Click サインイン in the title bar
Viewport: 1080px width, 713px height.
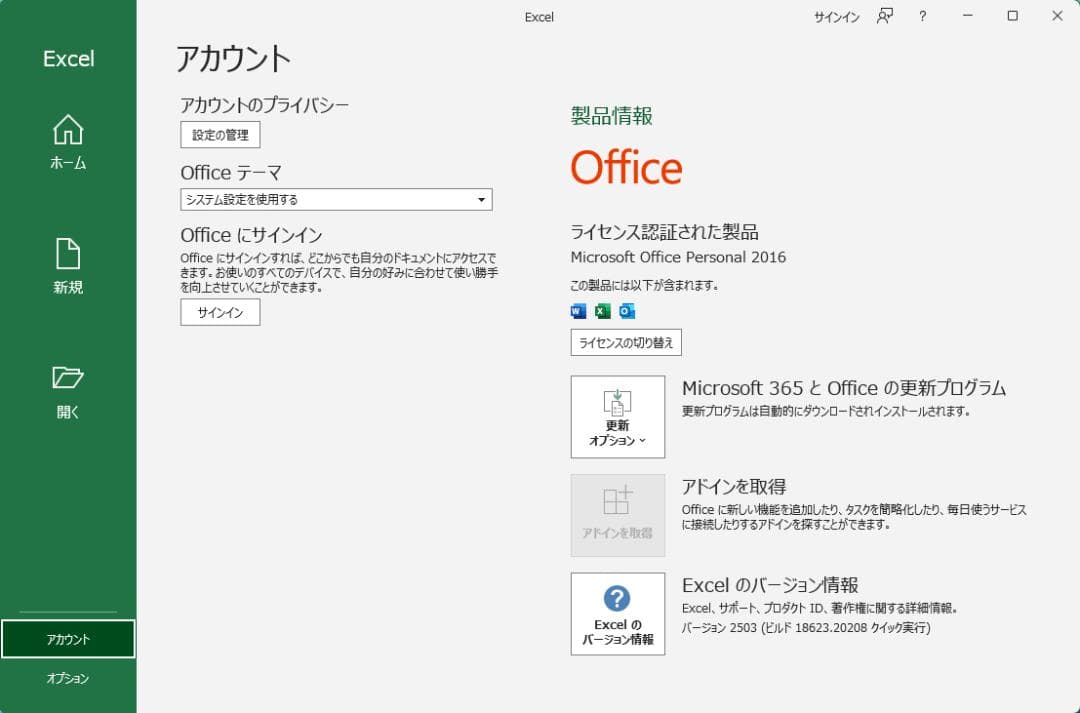(x=836, y=17)
